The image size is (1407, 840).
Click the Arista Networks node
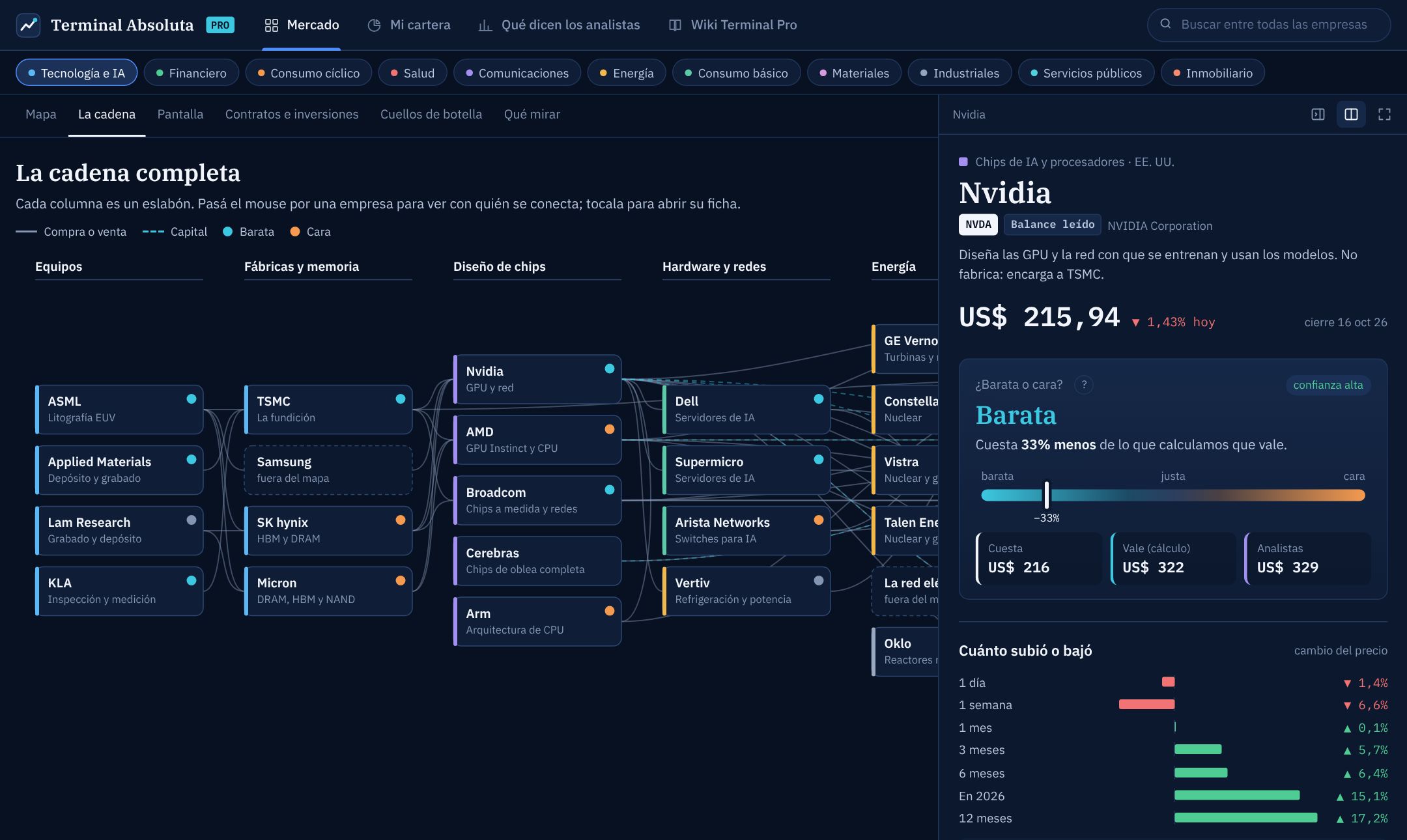pos(746,531)
